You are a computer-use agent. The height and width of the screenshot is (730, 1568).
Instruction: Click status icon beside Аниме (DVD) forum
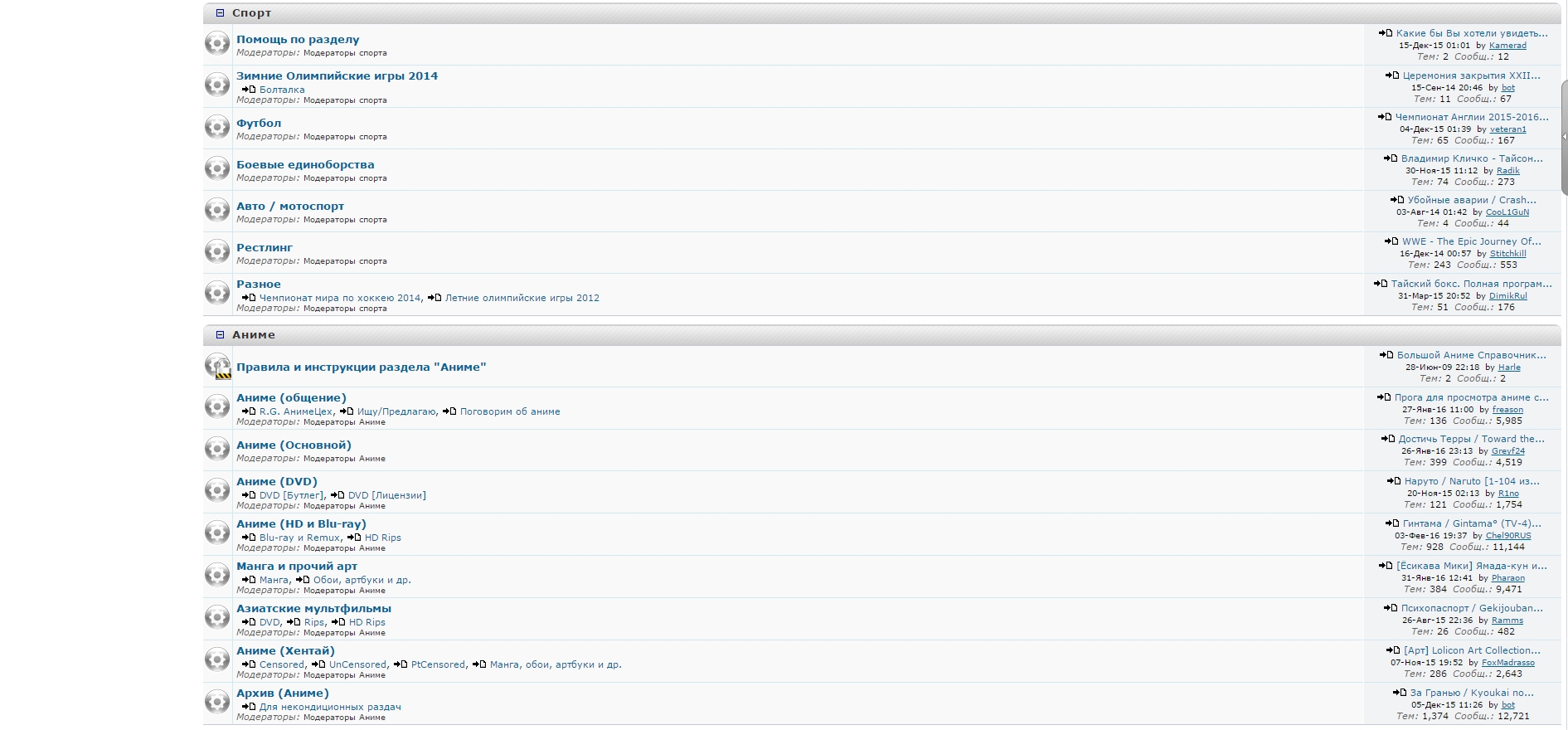click(217, 491)
